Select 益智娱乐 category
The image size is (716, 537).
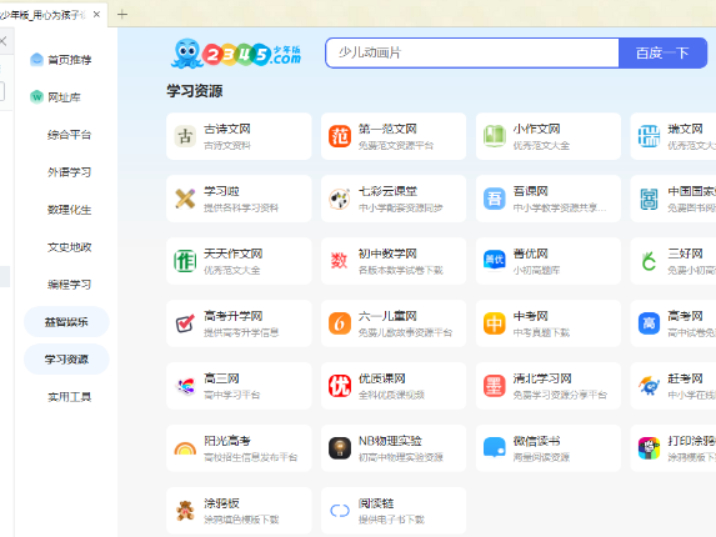[66, 322]
